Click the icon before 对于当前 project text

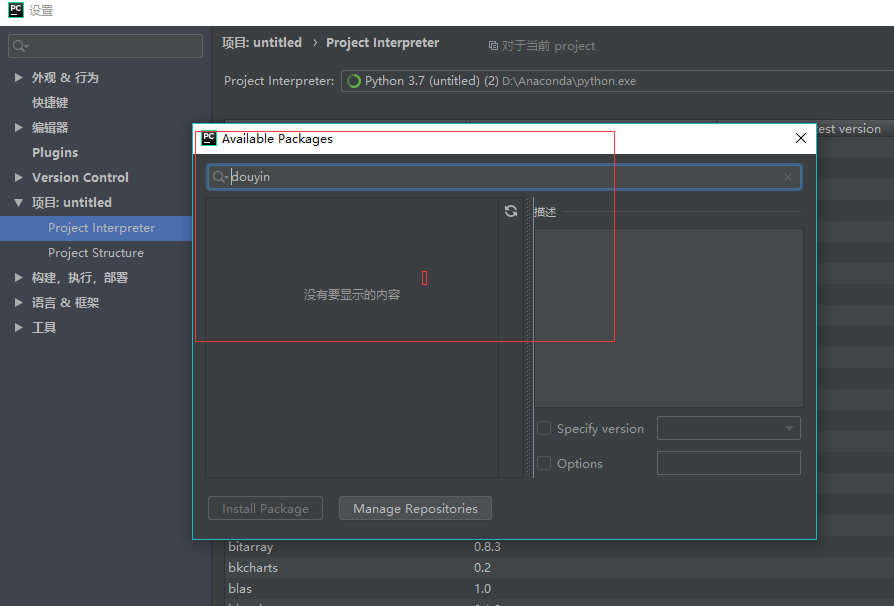[491, 45]
